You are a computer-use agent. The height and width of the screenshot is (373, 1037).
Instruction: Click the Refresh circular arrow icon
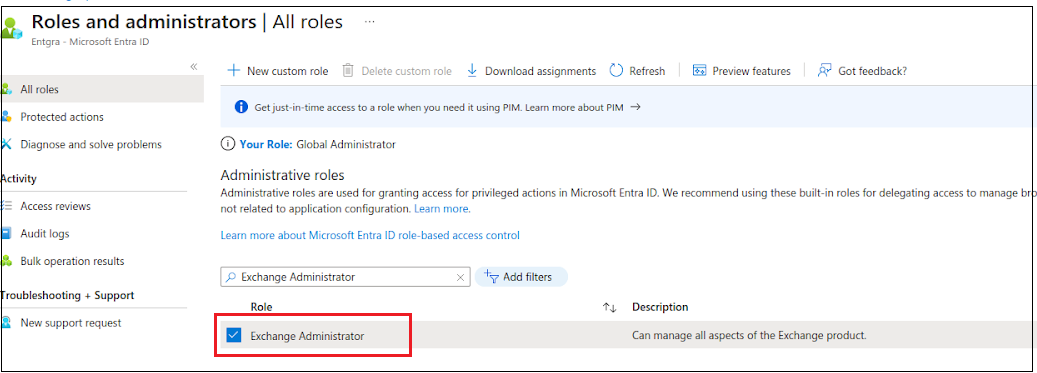(616, 71)
